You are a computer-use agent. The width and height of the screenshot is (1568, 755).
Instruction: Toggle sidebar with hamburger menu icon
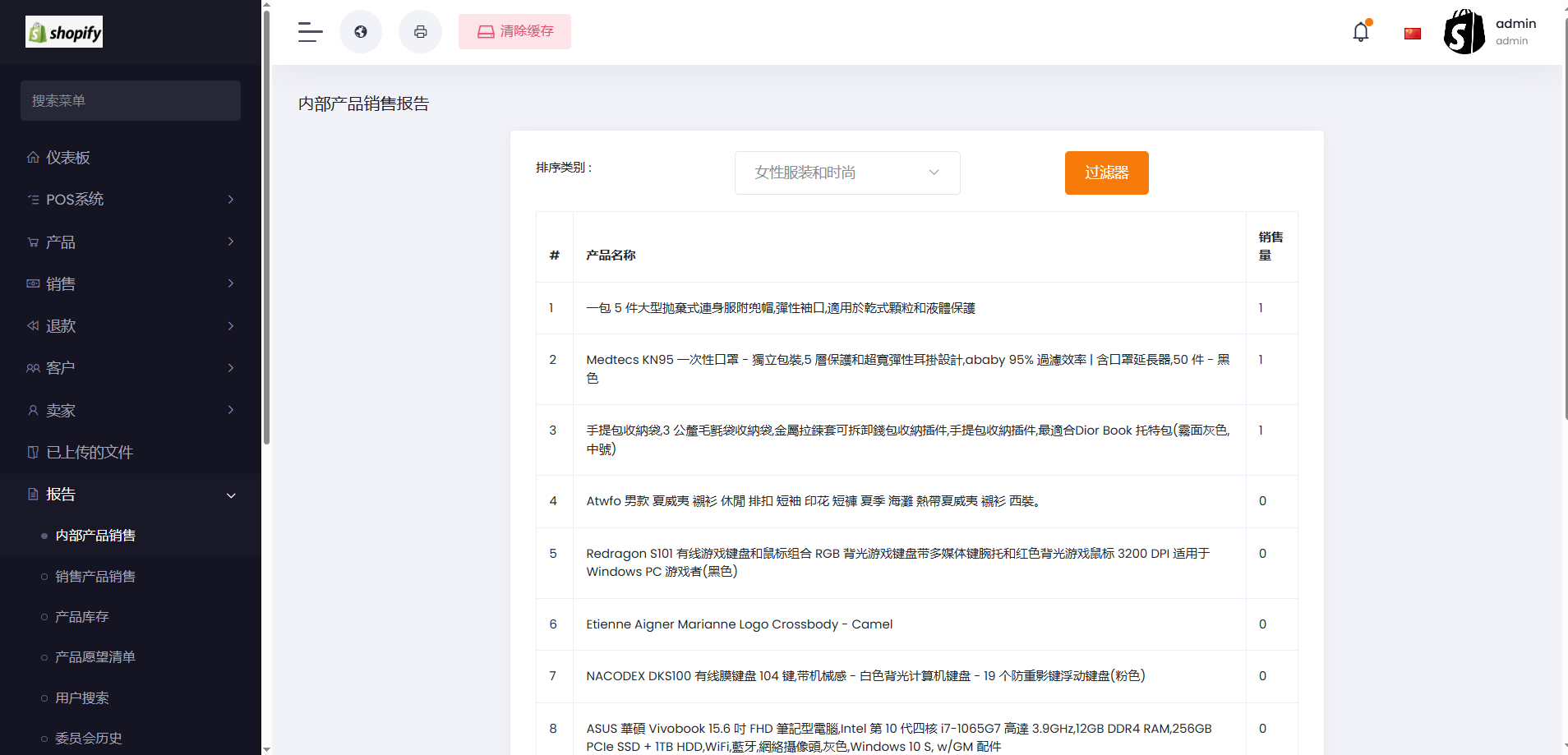[310, 32]
